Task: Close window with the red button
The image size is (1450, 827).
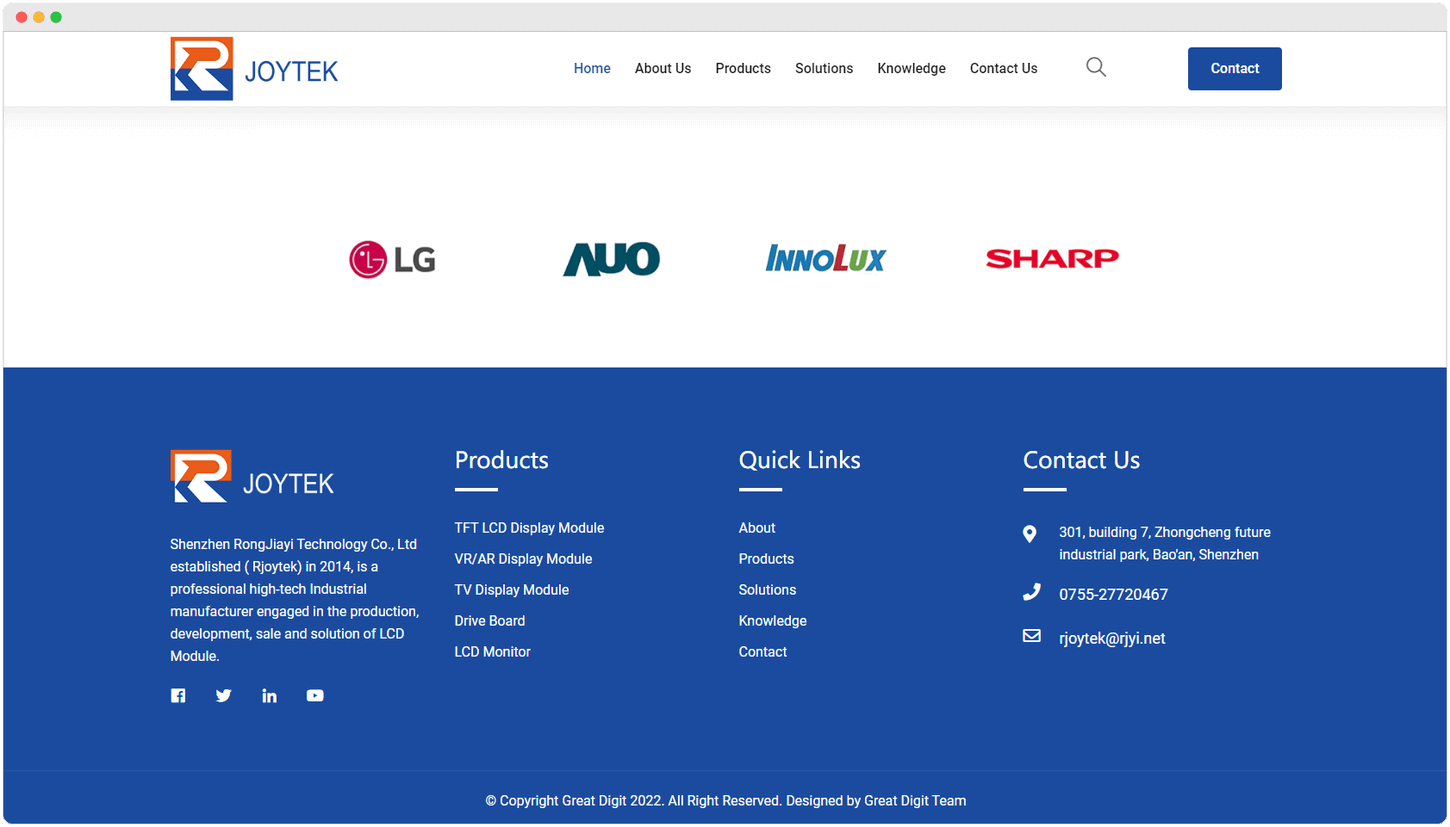Action: point(22,17)
